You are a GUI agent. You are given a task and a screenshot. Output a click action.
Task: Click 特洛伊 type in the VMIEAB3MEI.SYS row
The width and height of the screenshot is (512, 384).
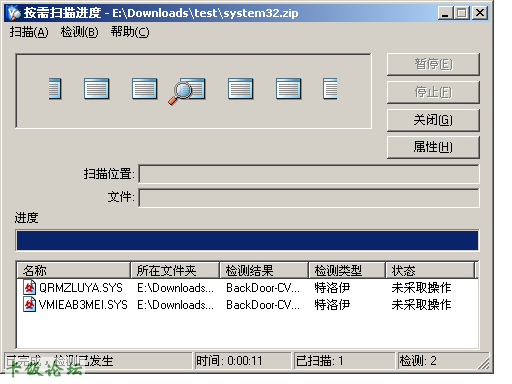click(332, 305)
